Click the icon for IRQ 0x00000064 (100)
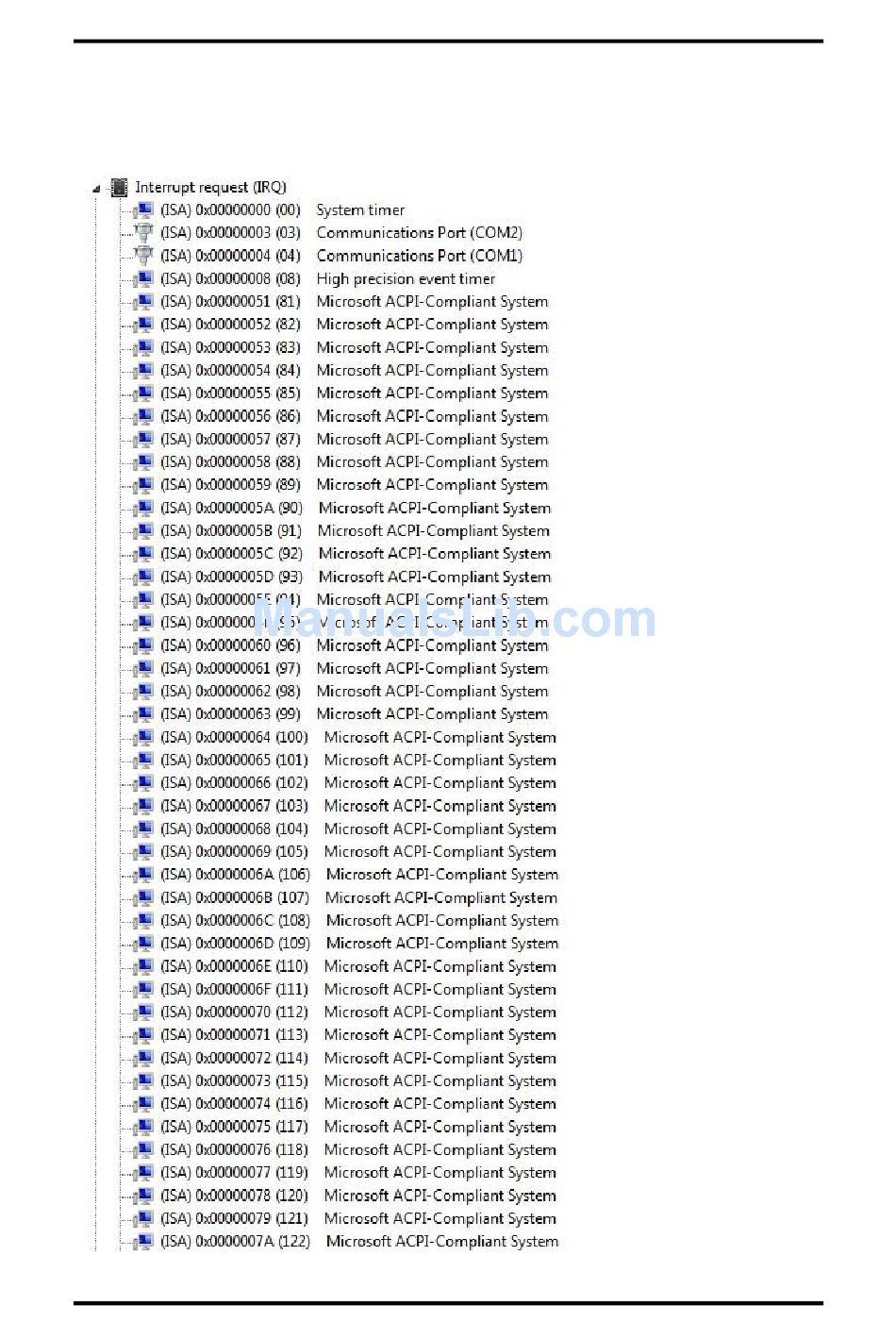 [143, 738]
